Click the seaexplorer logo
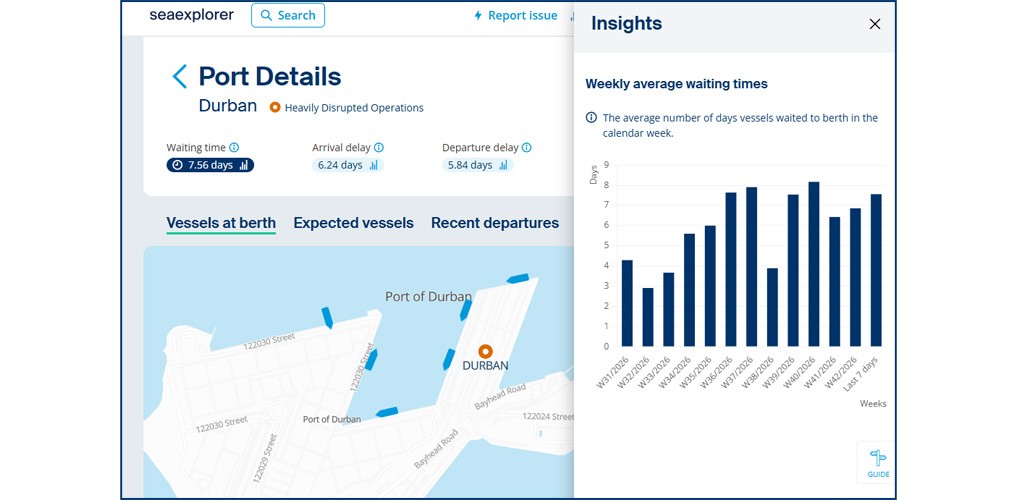This screenshot has width=1017, height=500. (191, 15)
